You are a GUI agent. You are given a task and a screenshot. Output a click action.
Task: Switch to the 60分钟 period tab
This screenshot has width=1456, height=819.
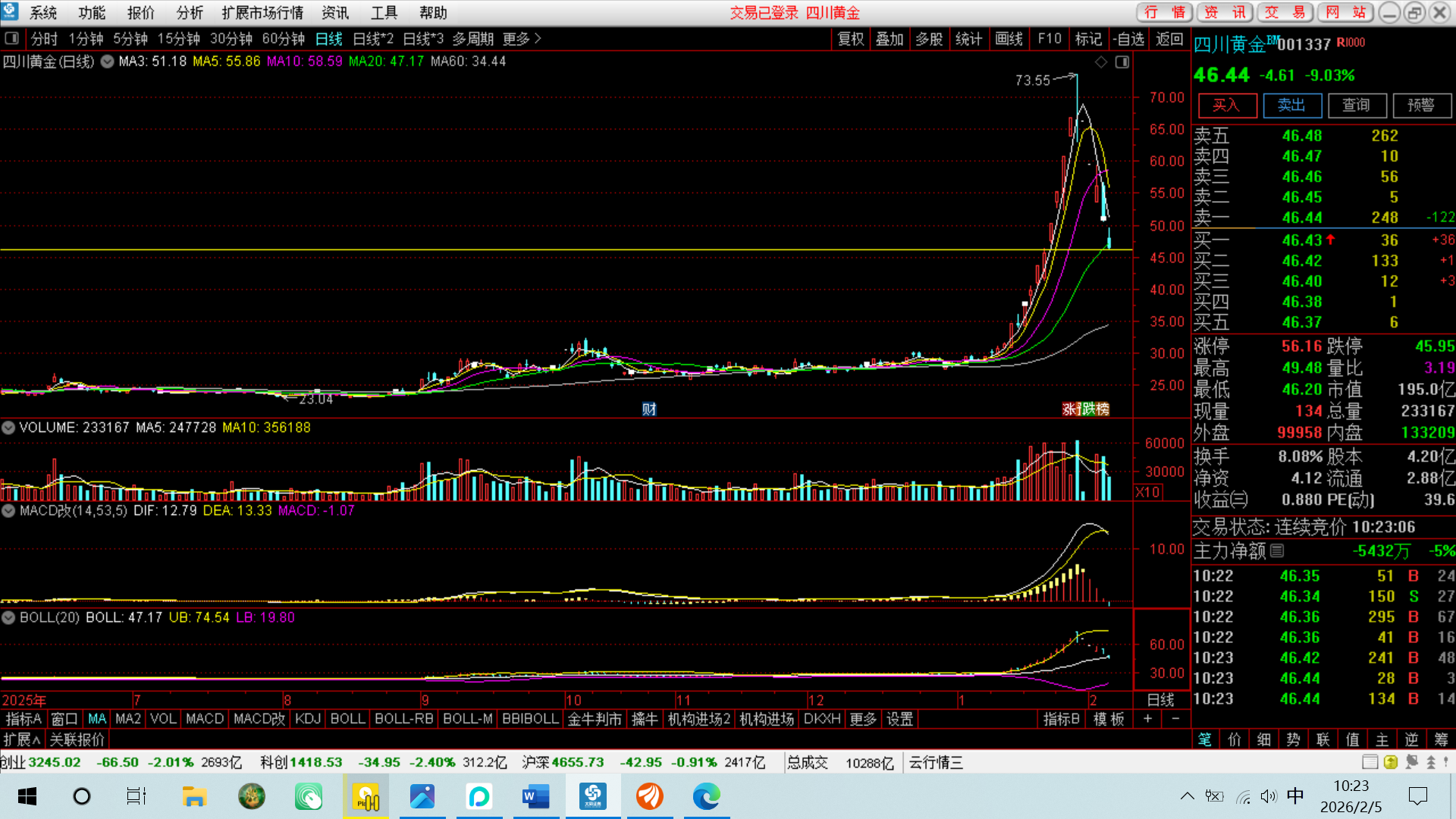coord(283,39)
